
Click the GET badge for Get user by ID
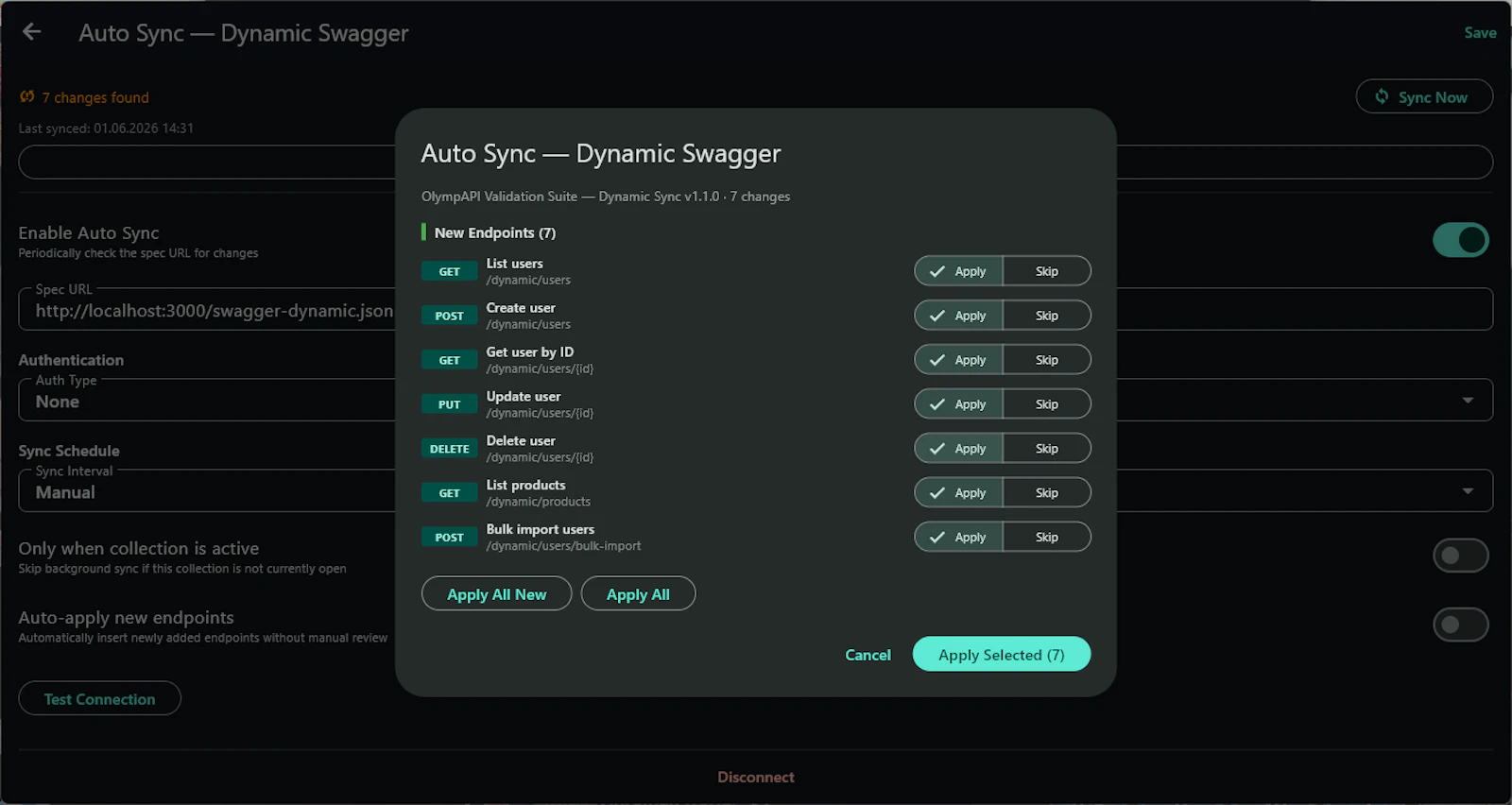(449, 360)
